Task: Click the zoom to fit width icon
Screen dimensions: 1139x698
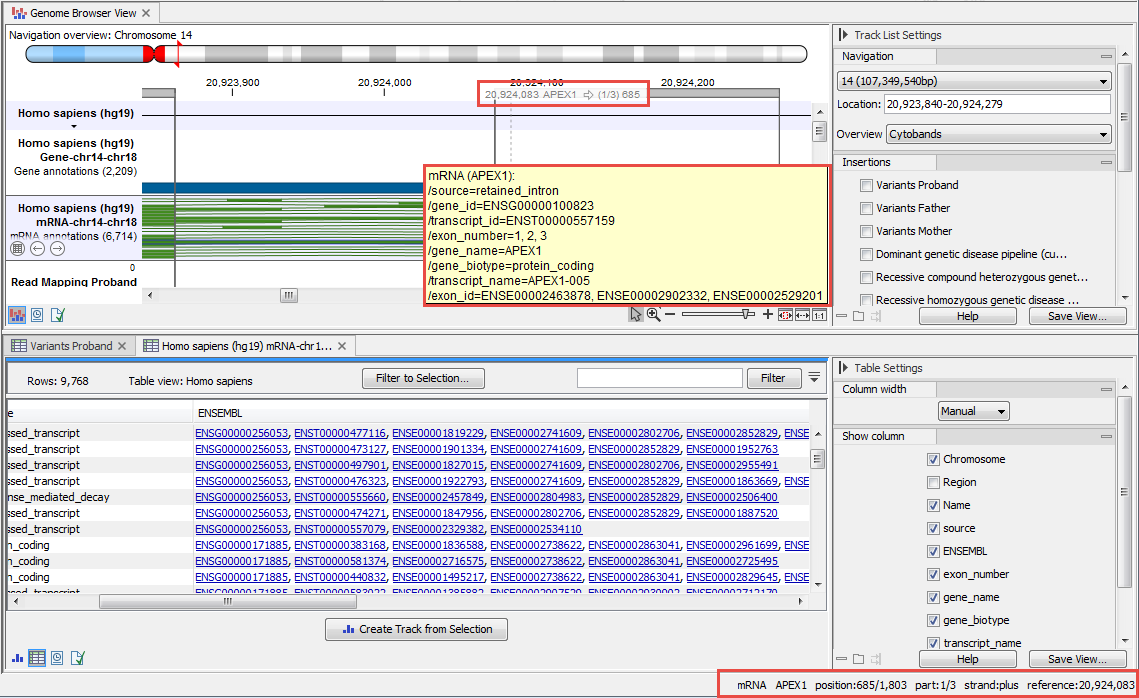Action: [x=785, y=315]
